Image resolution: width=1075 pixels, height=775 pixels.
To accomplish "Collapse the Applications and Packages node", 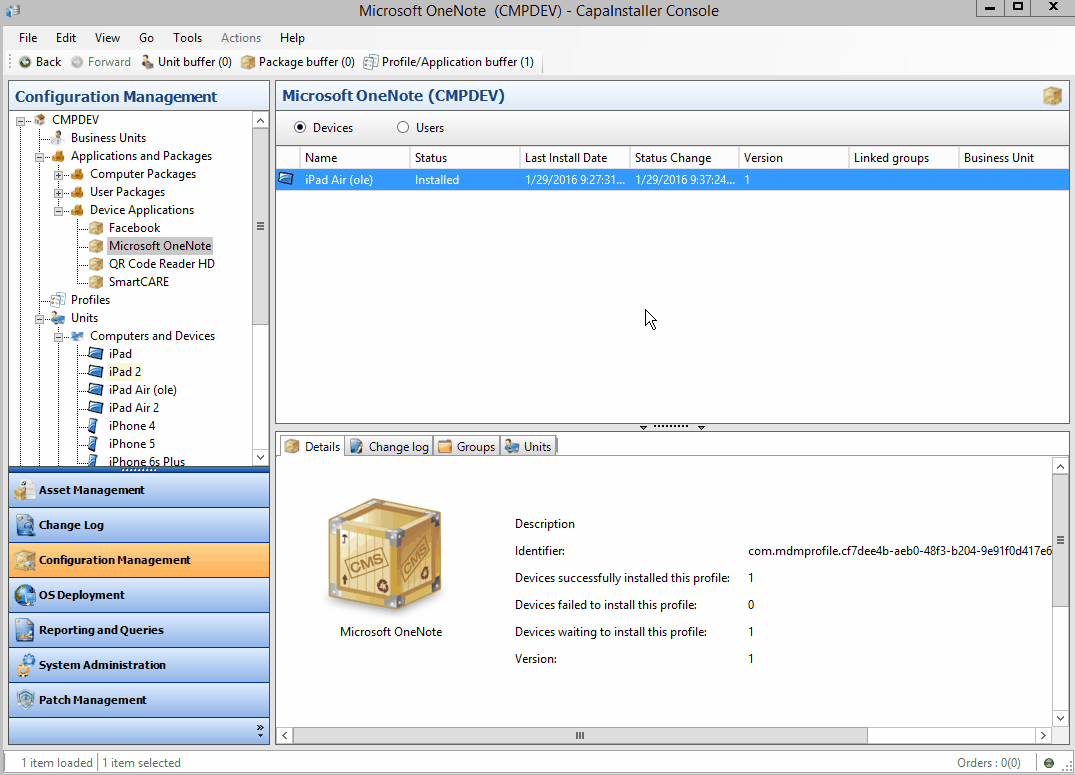I will (40, 156).
